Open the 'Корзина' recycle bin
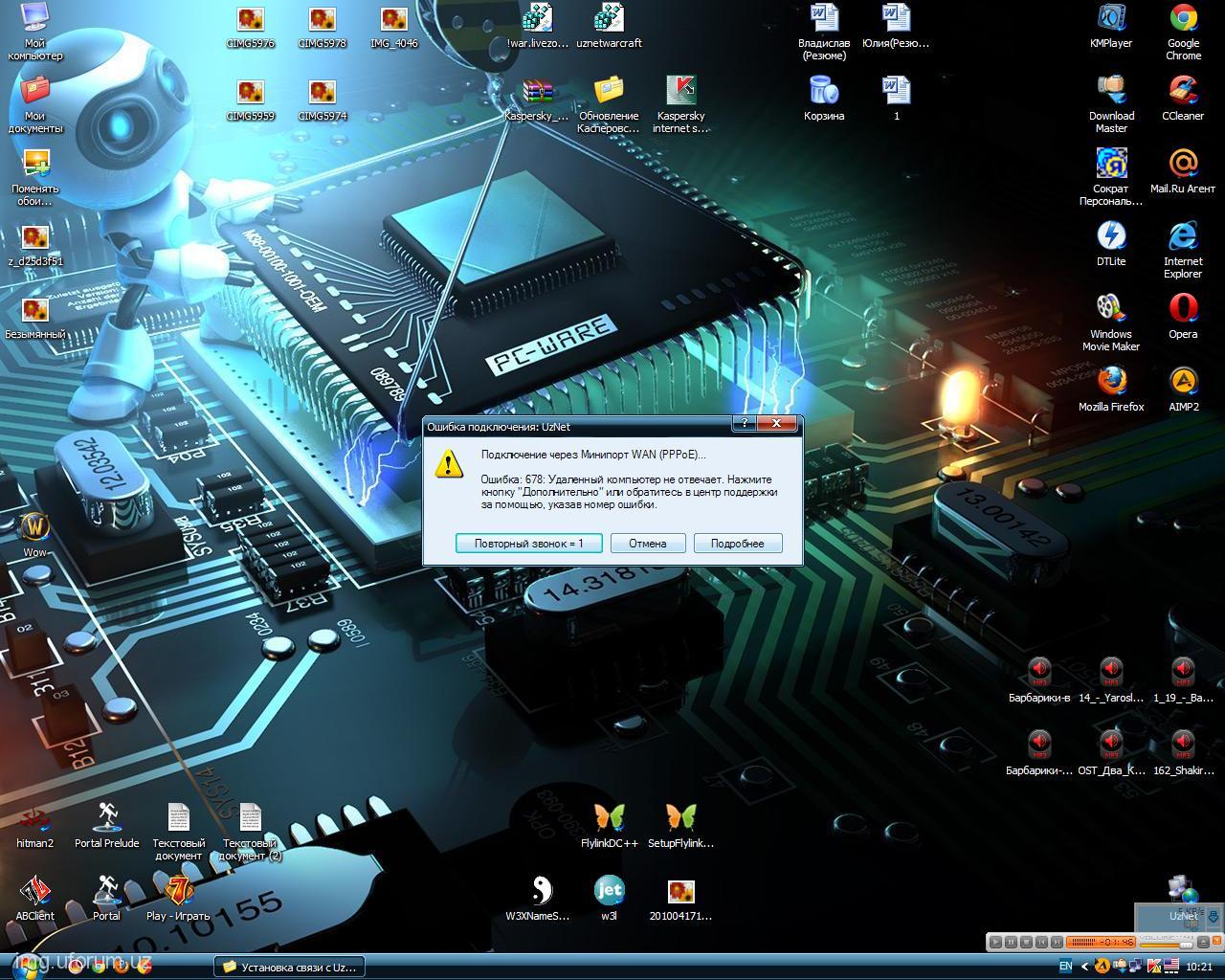 (x=824, y=100)
